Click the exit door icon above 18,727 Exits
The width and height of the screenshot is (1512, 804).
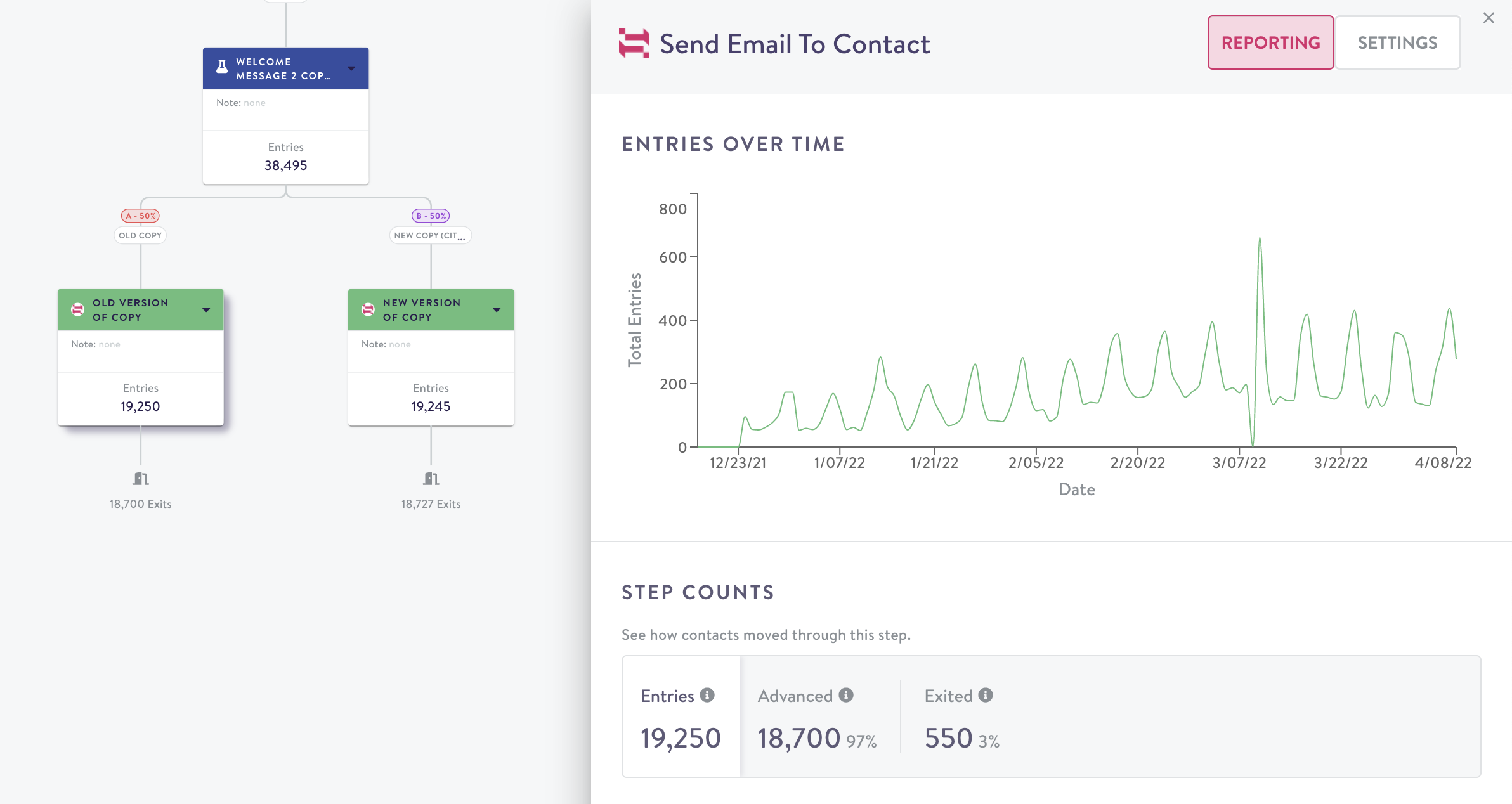click(431, 478)
